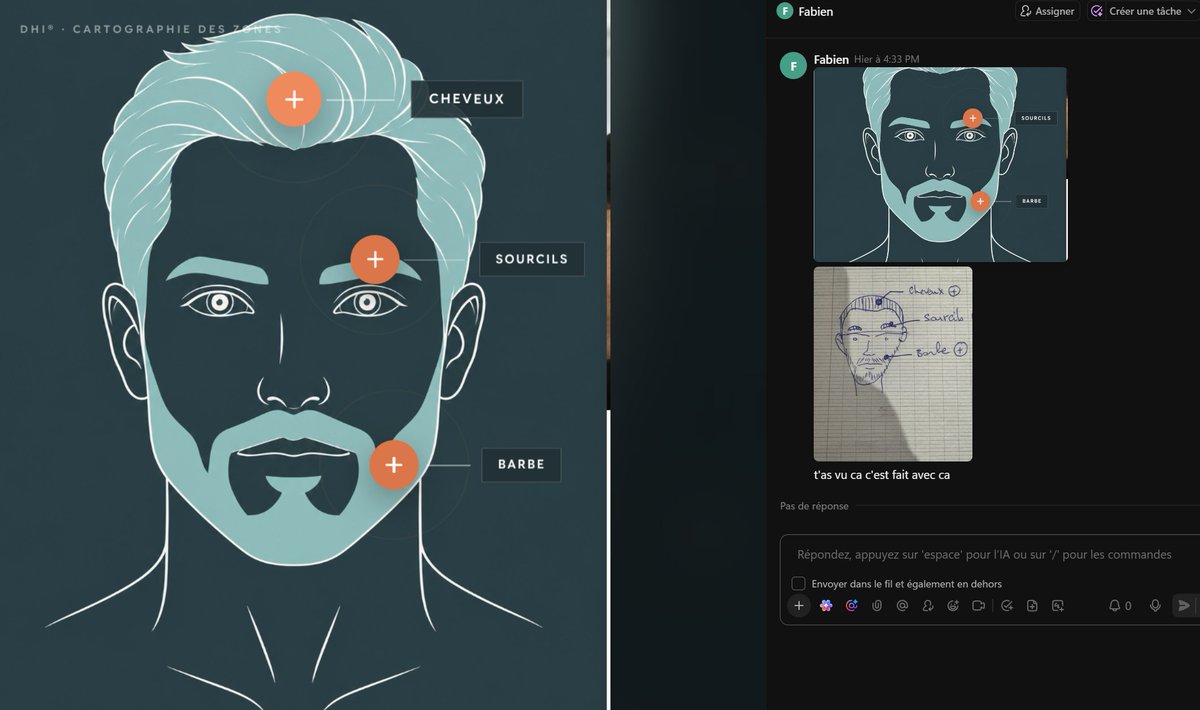Click the Assigner button
This screenshot has height=710, width=1200.
pos(1048,11)
